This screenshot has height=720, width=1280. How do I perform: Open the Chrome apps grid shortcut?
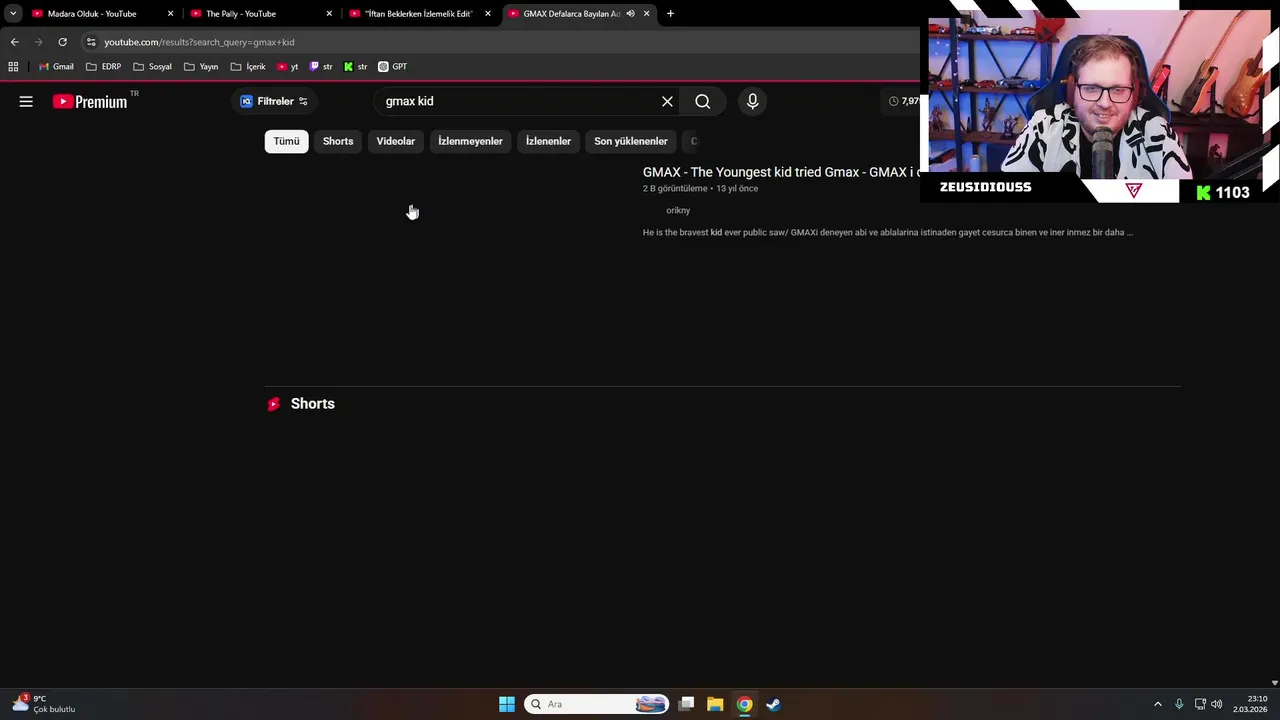coord(13,67)
